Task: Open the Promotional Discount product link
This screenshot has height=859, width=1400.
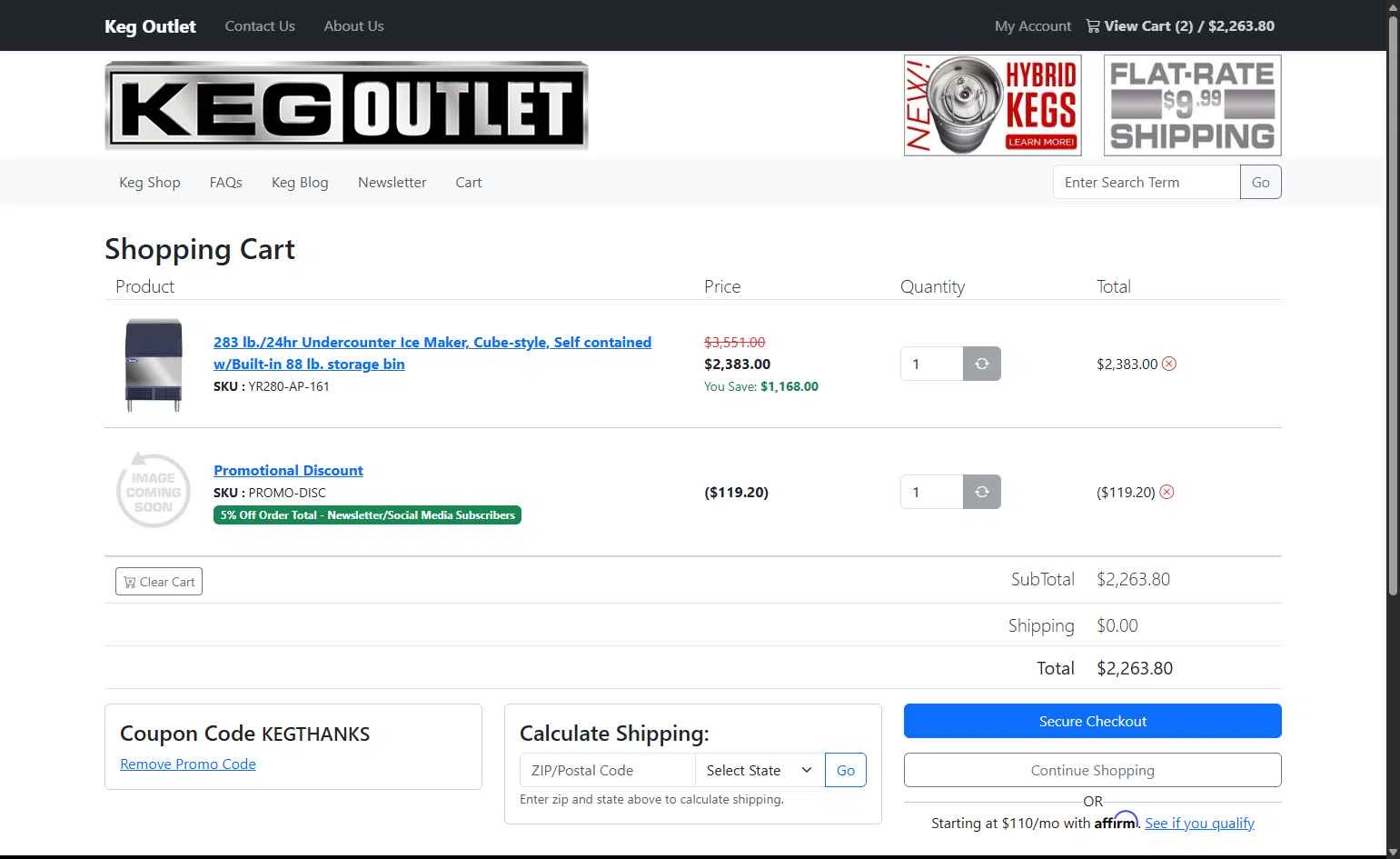Action: [x=288, y=470]
